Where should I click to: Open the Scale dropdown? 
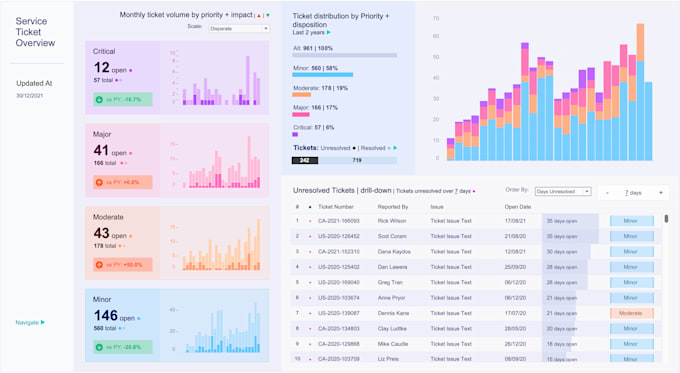[239, 29]
